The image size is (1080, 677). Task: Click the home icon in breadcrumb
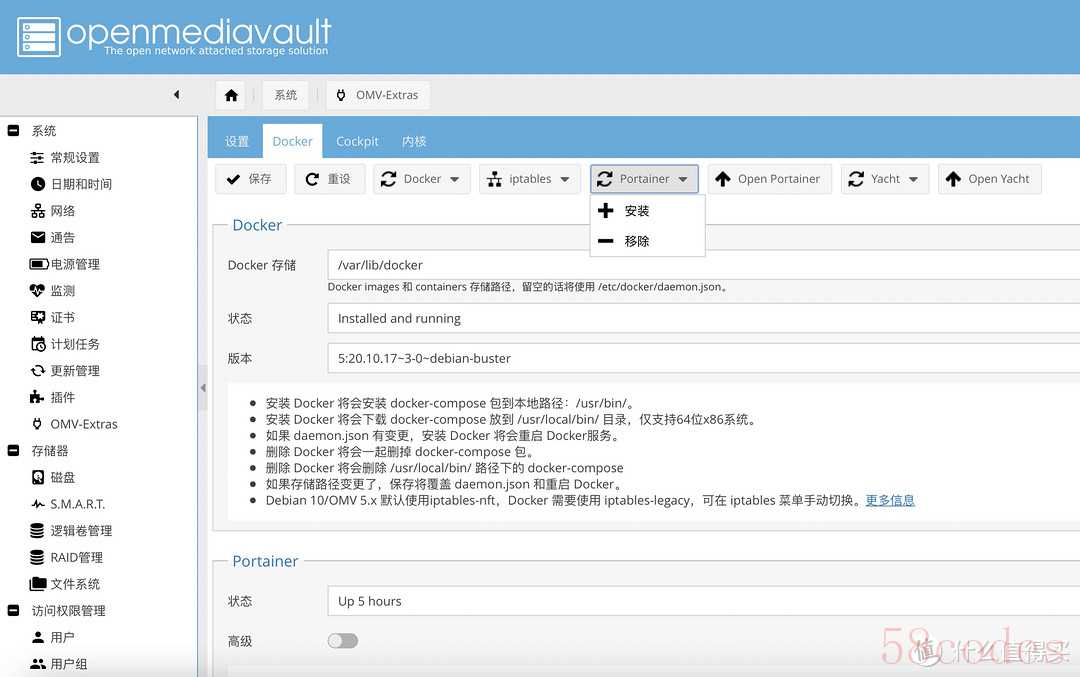[231, 95]
